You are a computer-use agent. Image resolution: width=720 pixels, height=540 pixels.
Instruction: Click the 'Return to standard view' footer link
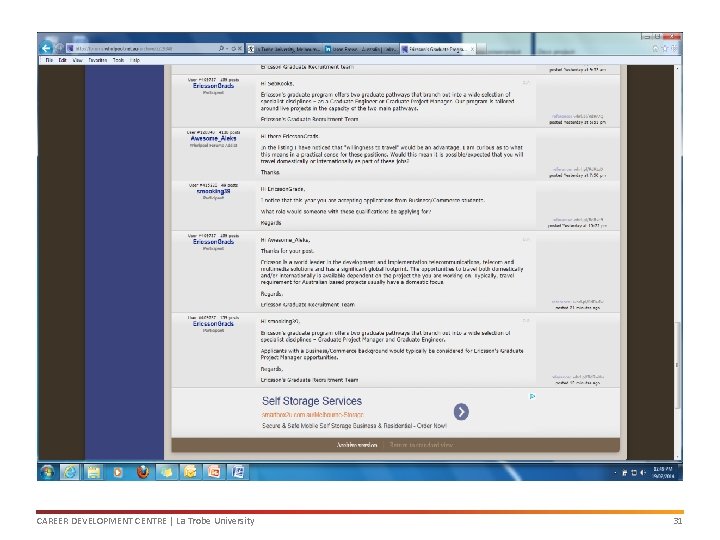pyautogui.click(x=421, y=444)
